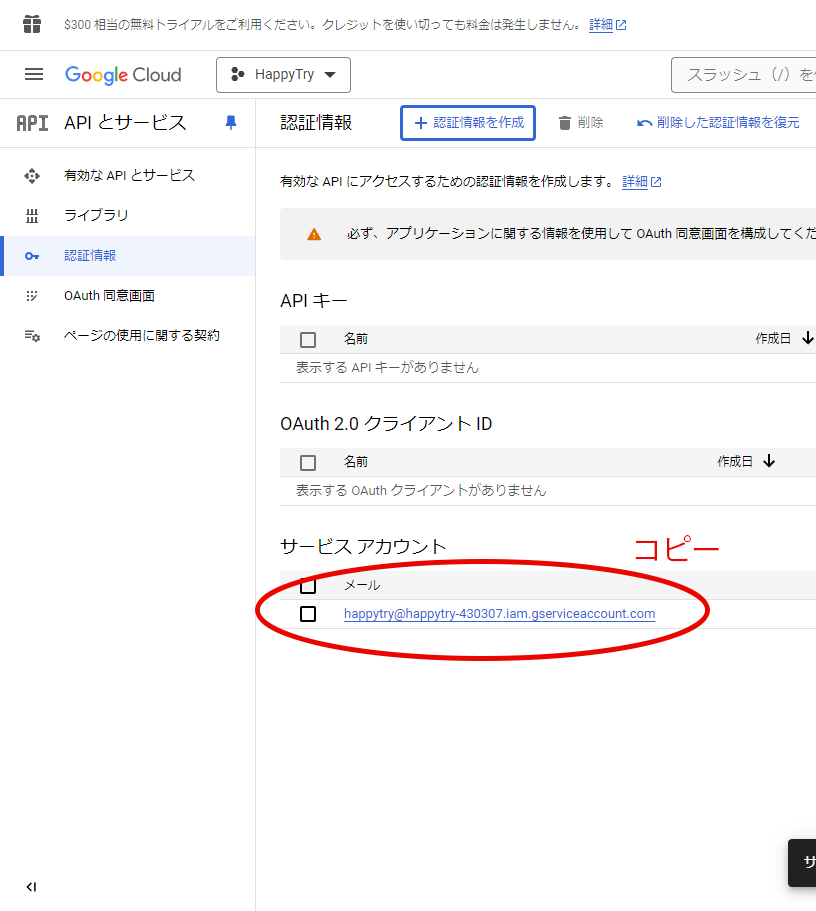Open the 認証情報を作成 menu
The image size is (816, 911).
coord(468,123)
